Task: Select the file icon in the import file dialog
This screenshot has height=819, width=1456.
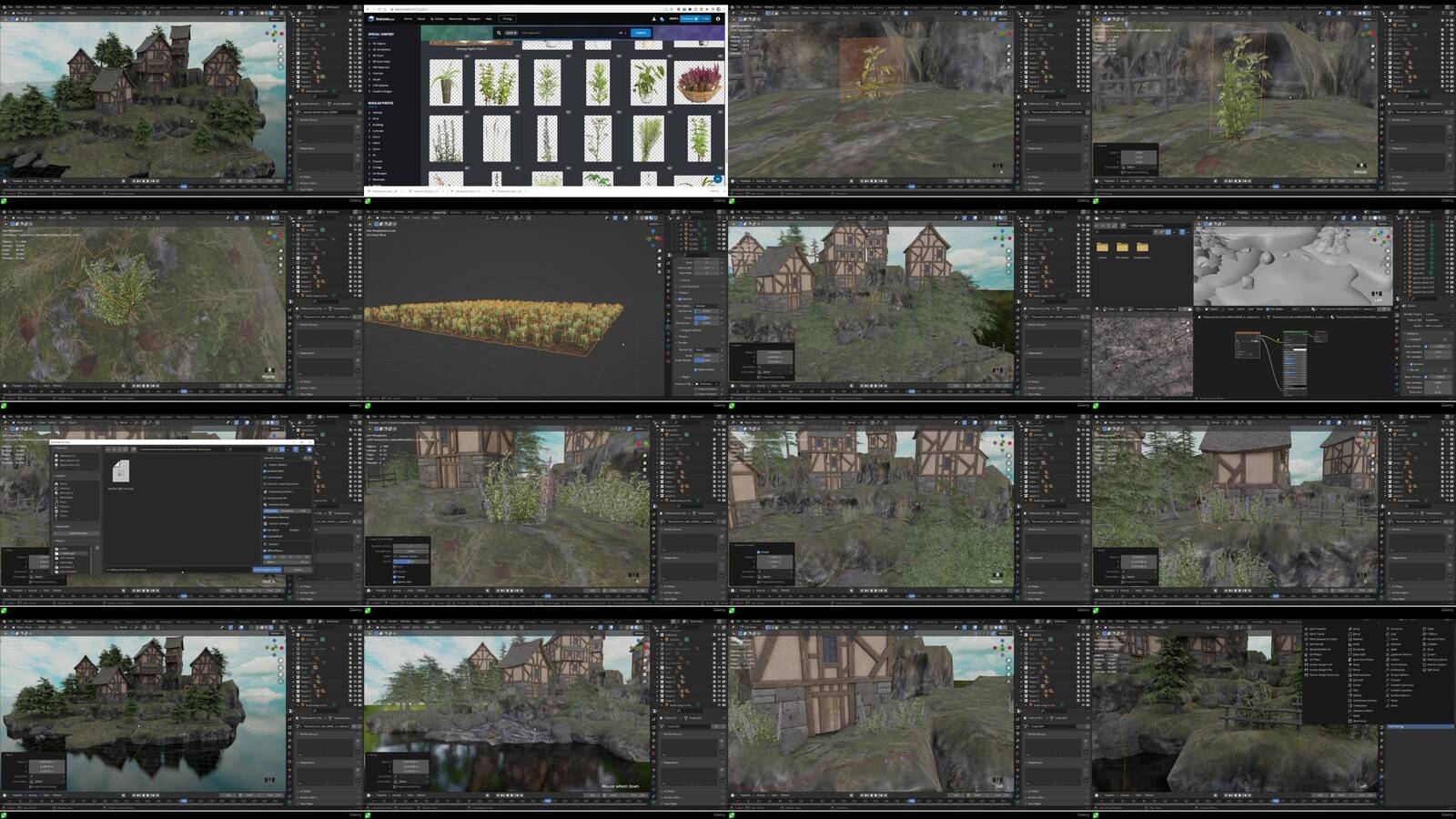Action: [x=120, y=470]
